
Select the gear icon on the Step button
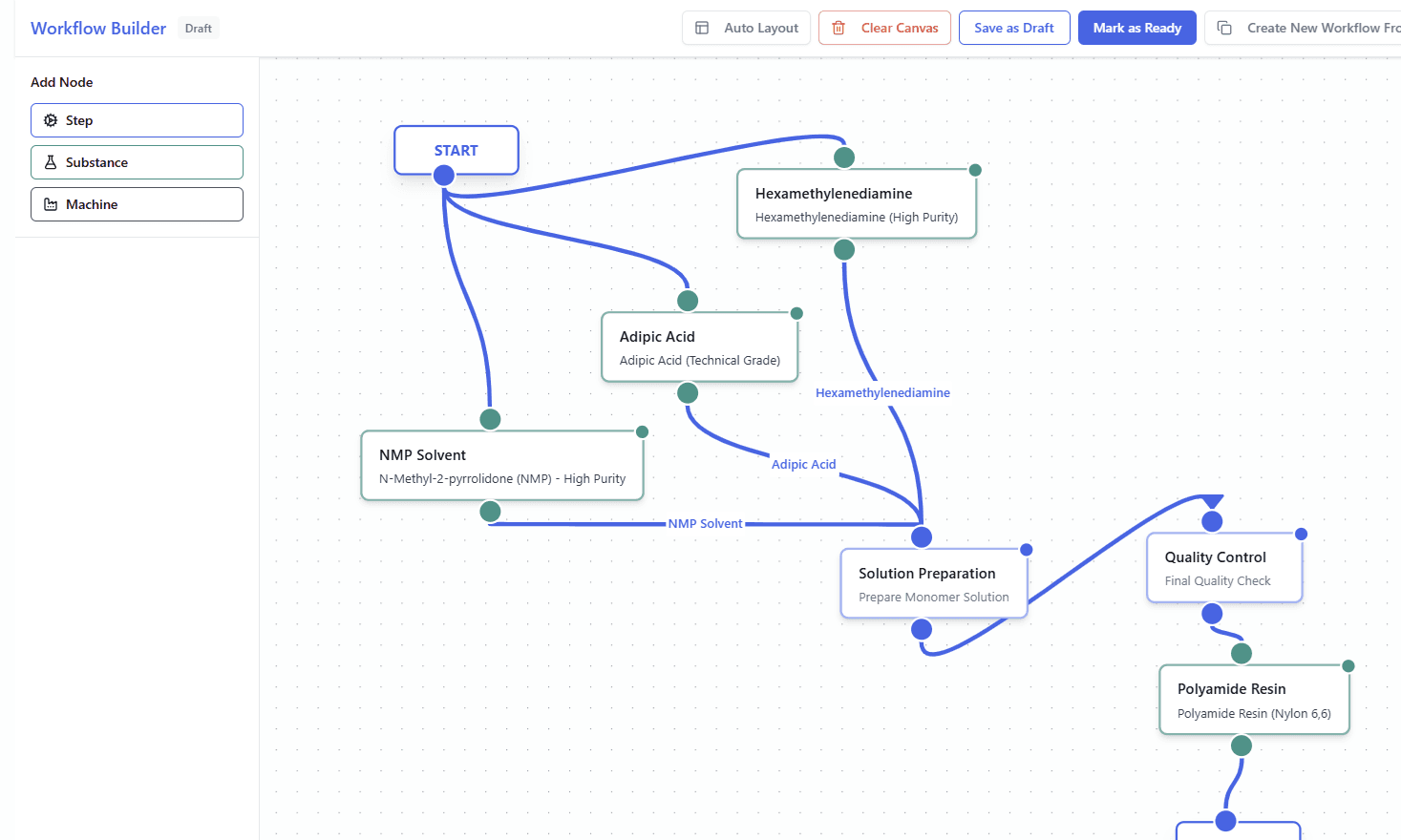[x=51, y=120]
